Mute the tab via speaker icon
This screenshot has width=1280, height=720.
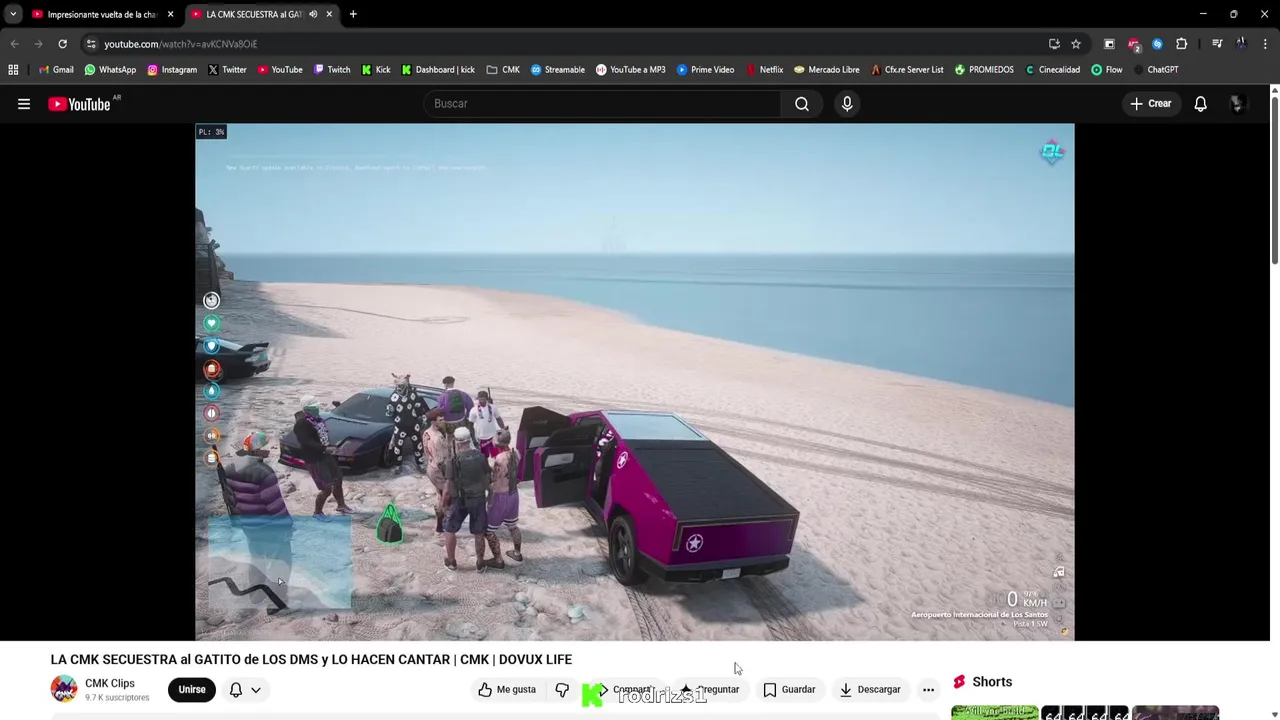(x=313, y=14)
